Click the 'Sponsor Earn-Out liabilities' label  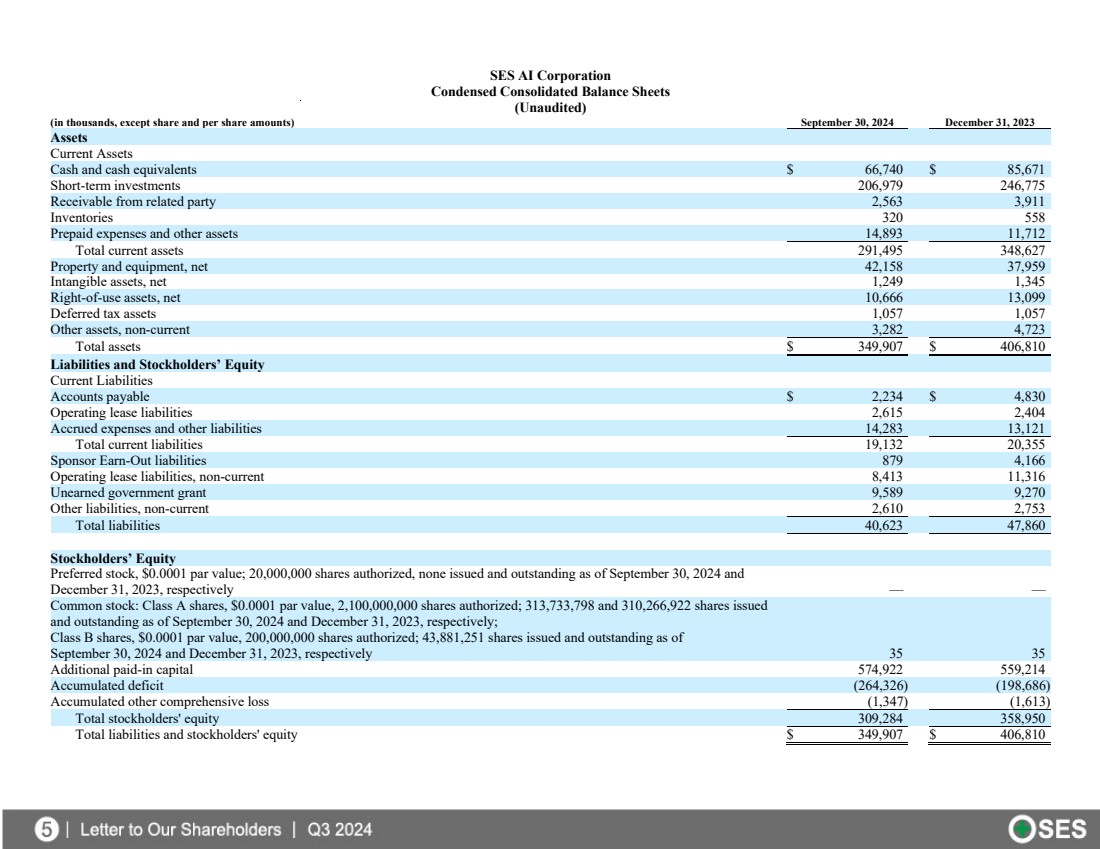coord(128,461)
